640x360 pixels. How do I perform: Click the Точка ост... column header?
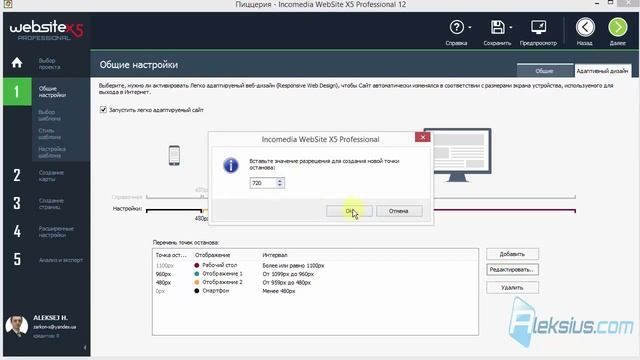[171, 255]
